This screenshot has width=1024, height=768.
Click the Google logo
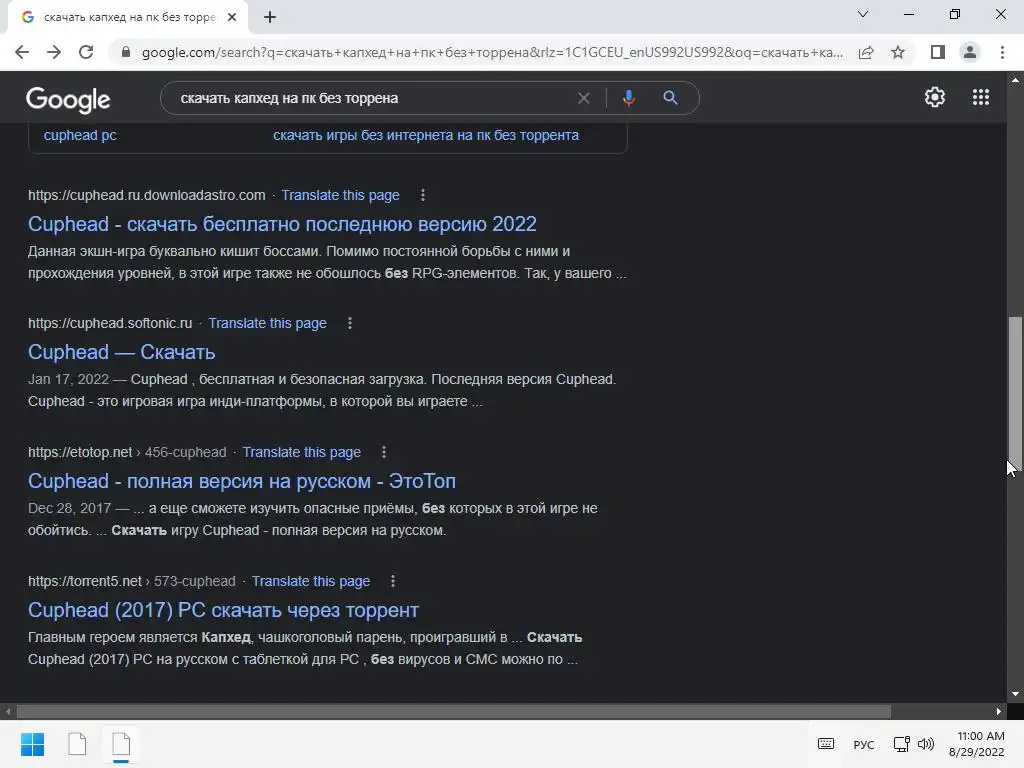[x=68, y=99]
